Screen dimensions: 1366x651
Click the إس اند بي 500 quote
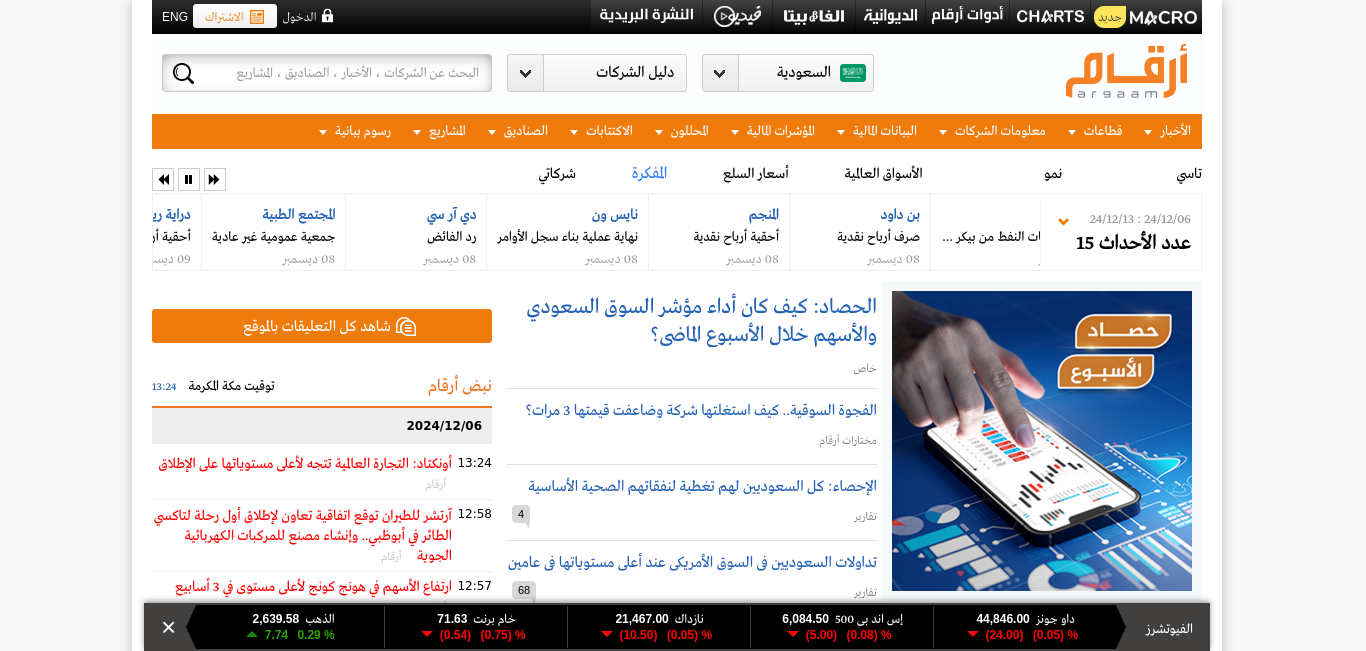(x=842, y=626)
